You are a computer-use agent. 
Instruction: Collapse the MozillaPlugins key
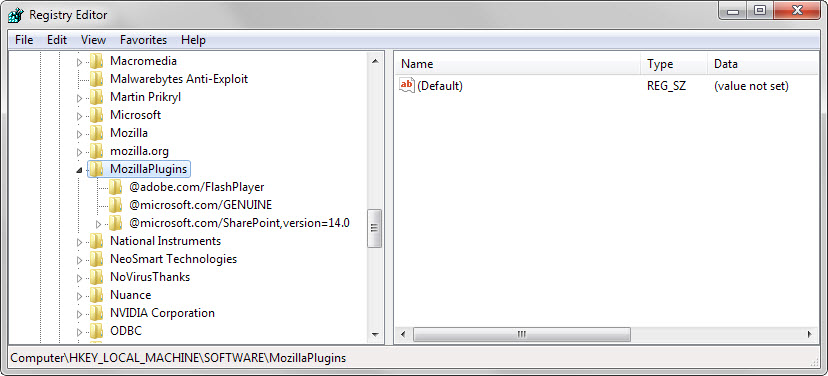tap(80, 170)
